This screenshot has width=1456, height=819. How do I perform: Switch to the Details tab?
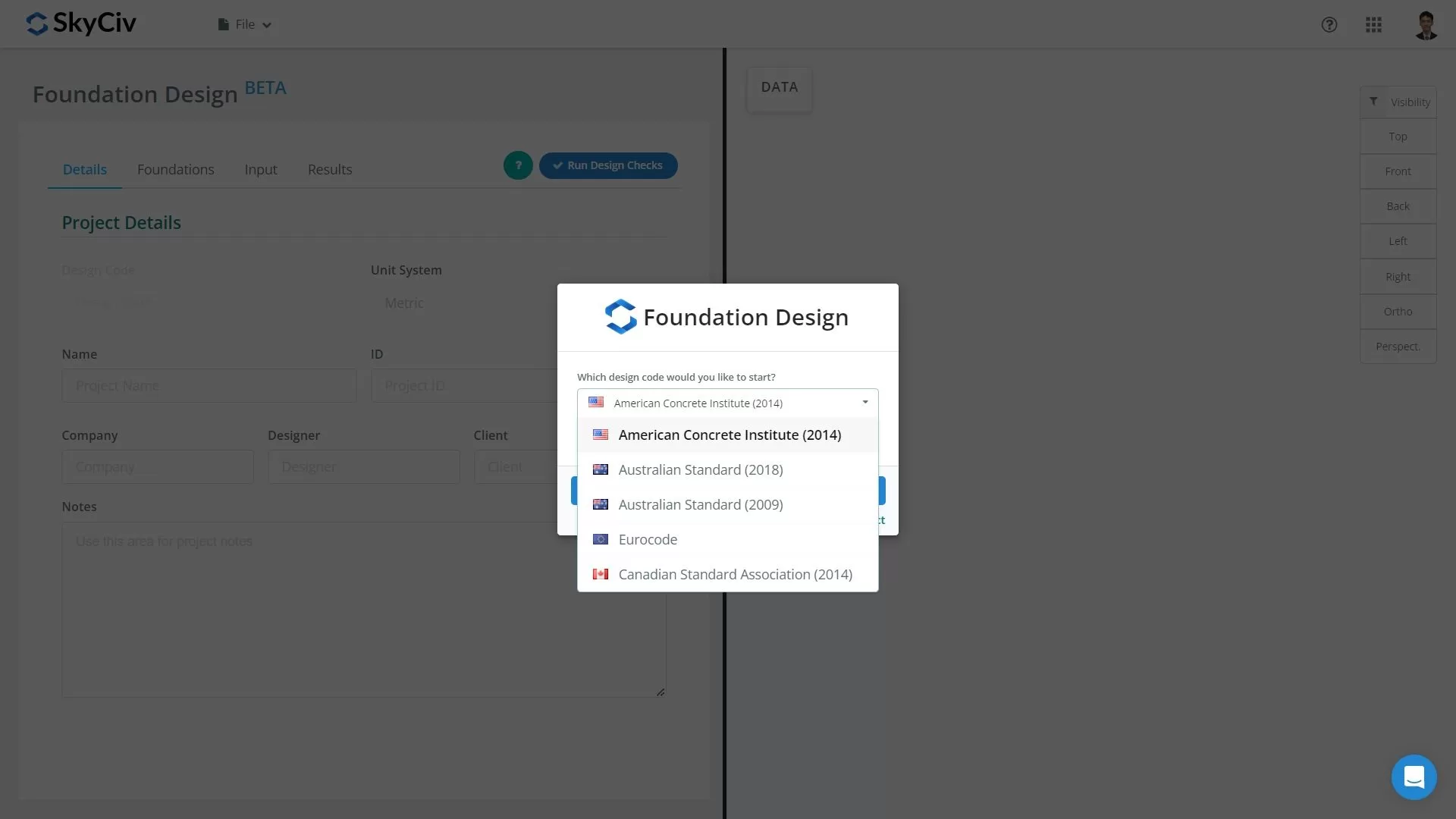tap(84, 170)
